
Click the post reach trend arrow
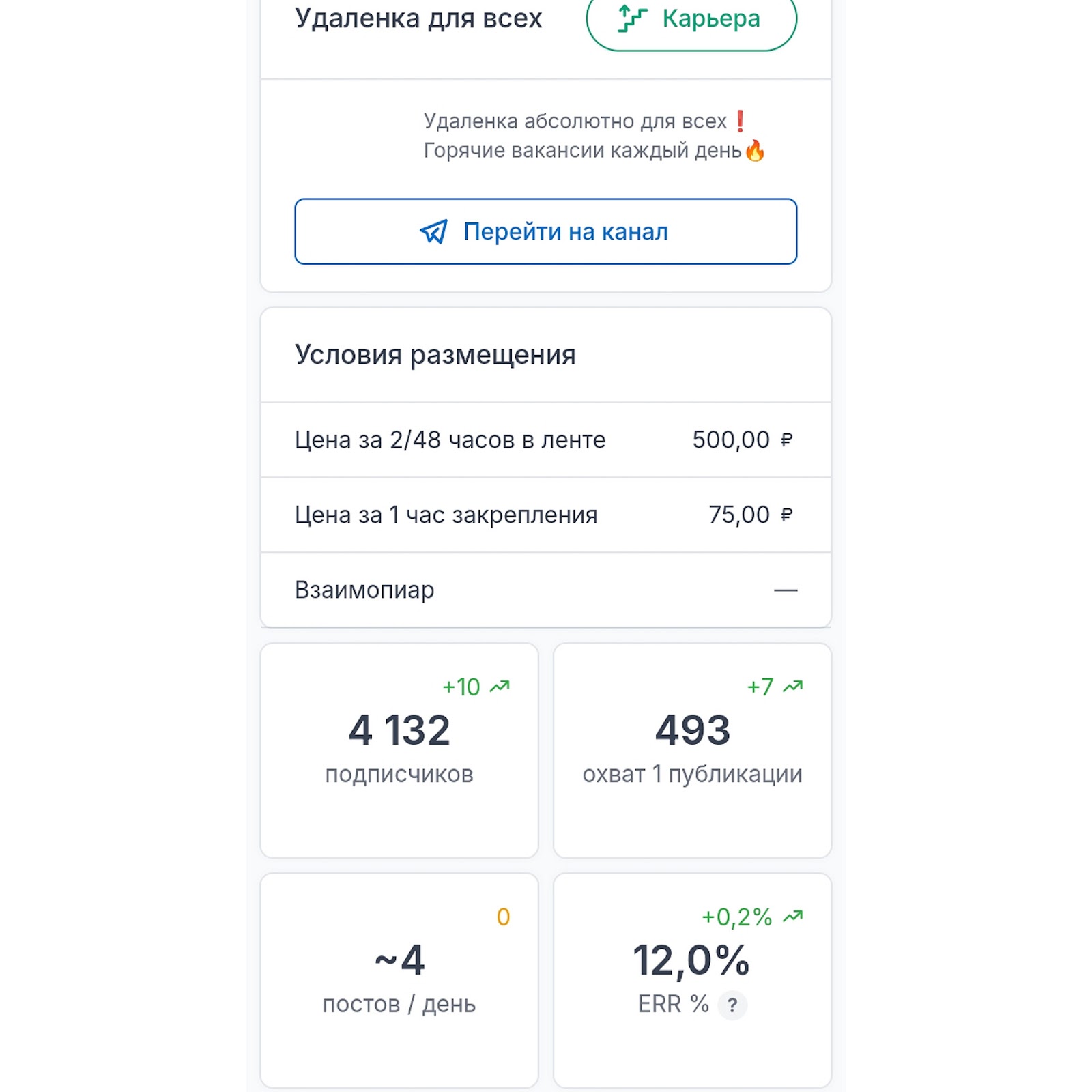[793, 687]
